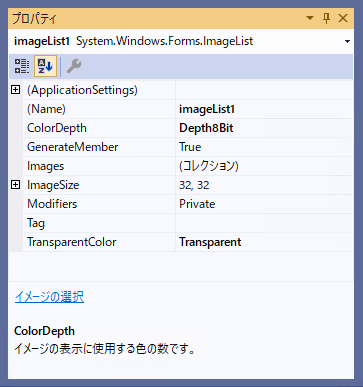Open the イメージの選択 link

pos(49,297)
